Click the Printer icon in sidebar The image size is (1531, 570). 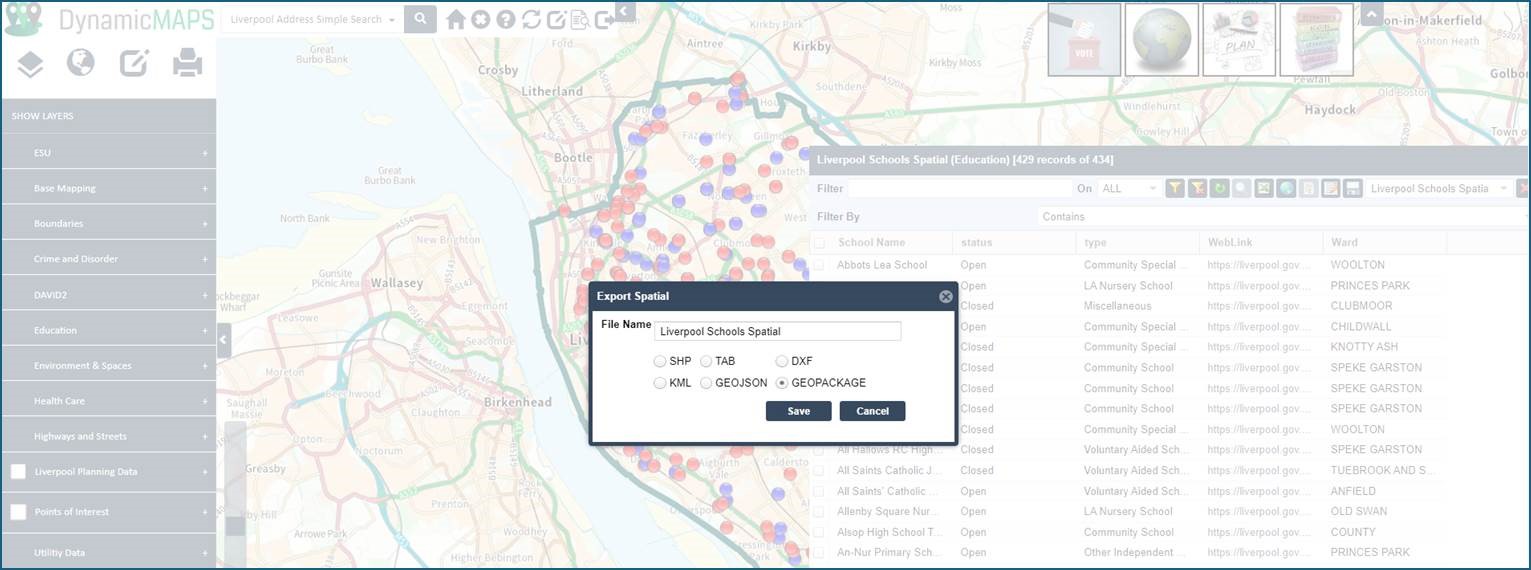coord(187,64)
